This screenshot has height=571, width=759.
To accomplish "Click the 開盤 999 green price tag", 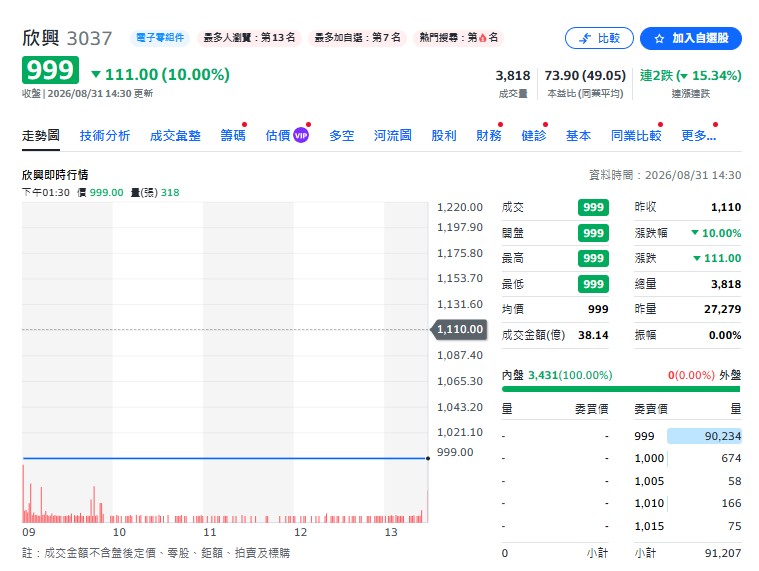I will point(593,233).
